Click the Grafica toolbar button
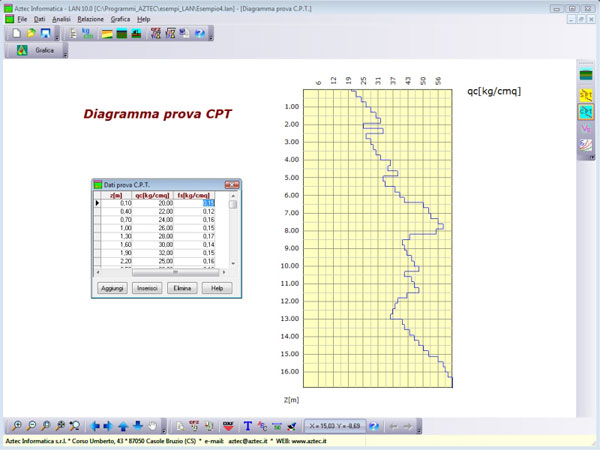Image resolution: width=600 pixels, height=450 pixels. pos(35,50)
